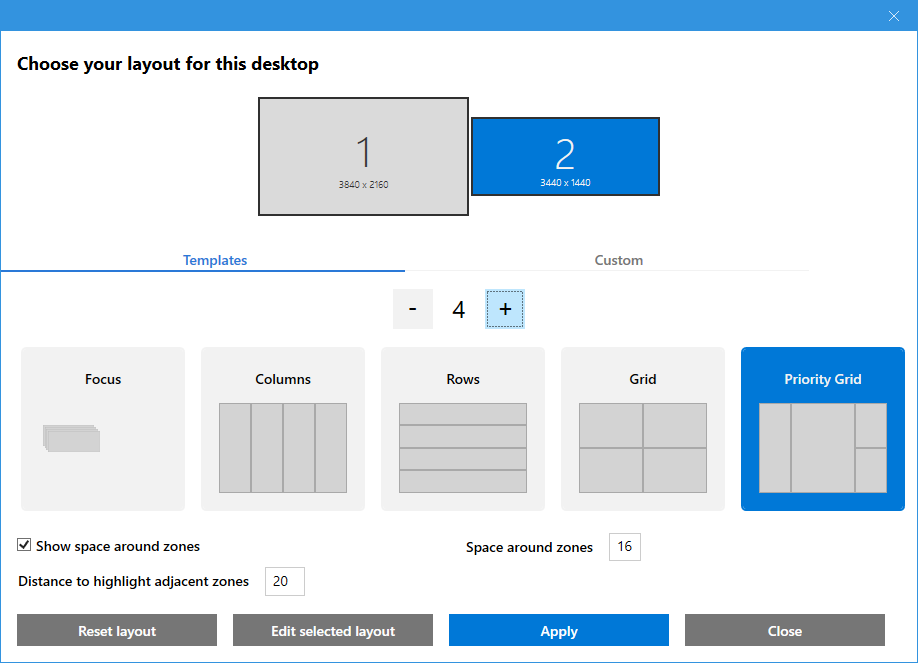Apply the selected layout

[x=559, y=631]
